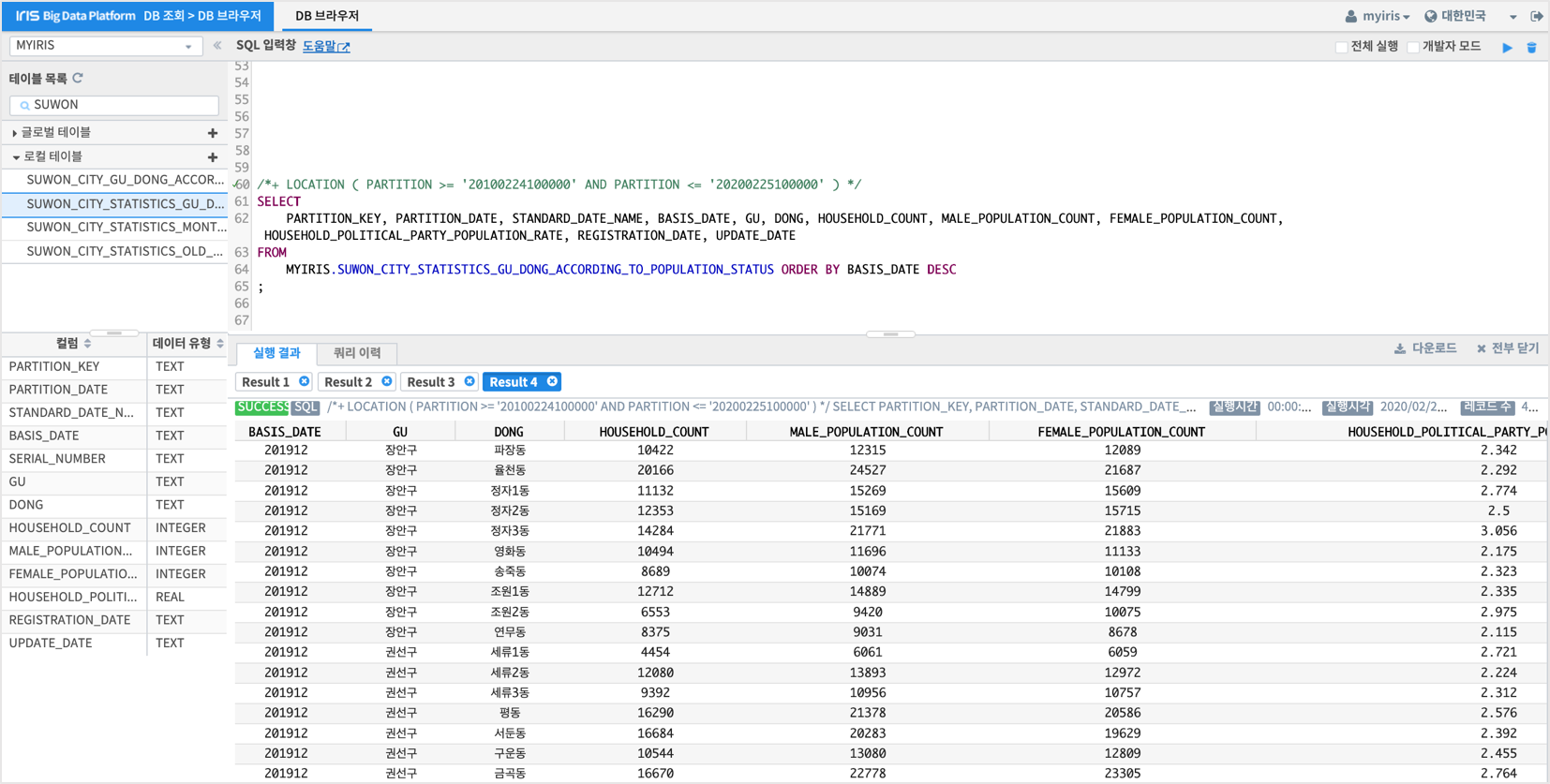Run the SQL query with play icon

tap(1507, 47)
